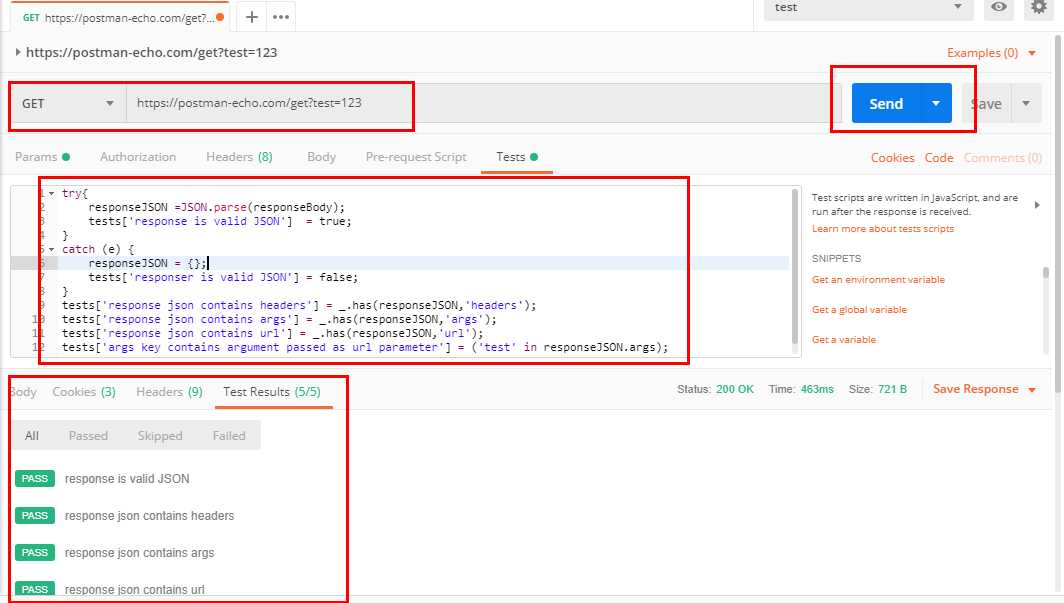Insert 'Get a global variable' snippet

[859, 309]
